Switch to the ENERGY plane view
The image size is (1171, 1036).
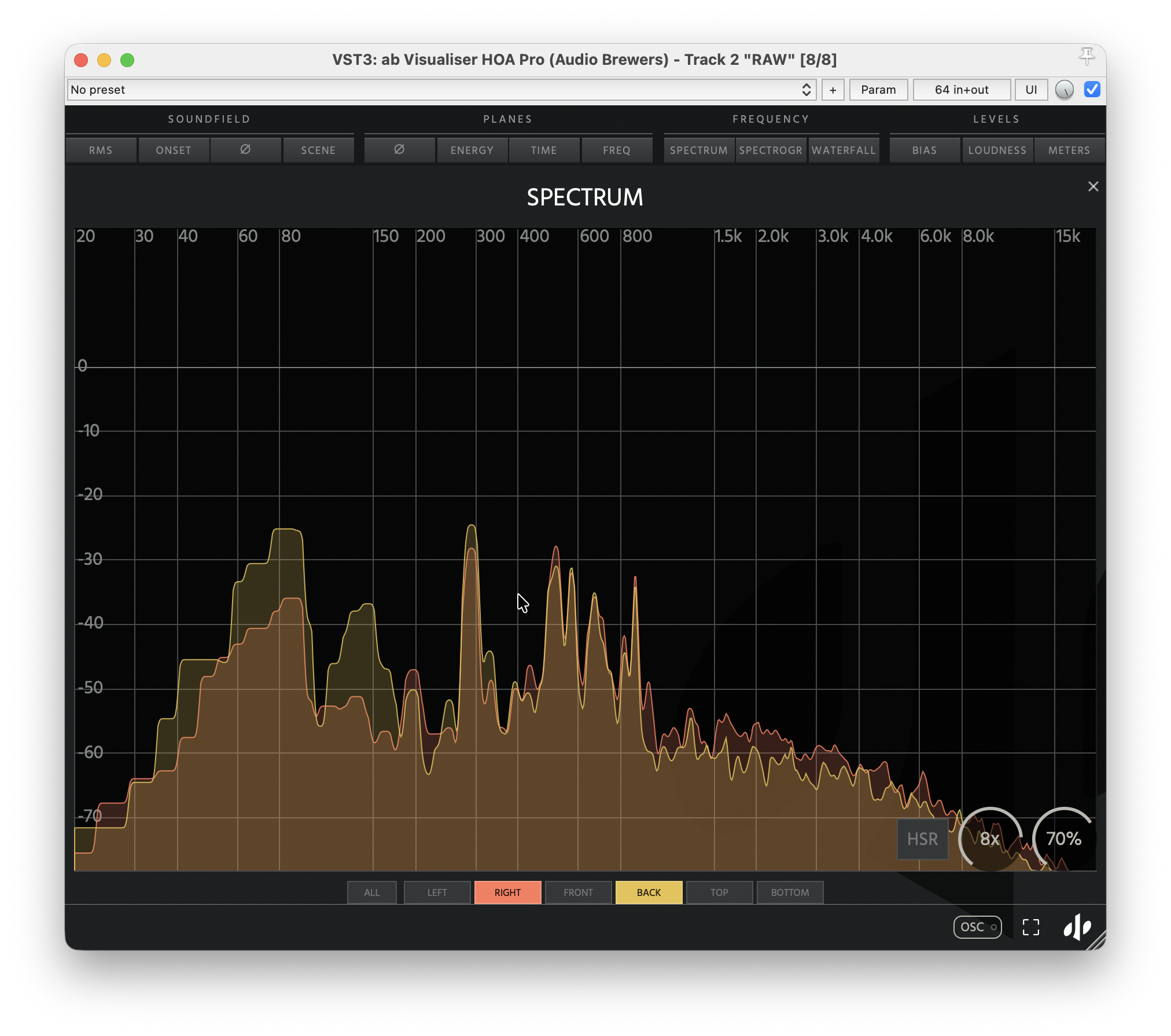(472, 150)
